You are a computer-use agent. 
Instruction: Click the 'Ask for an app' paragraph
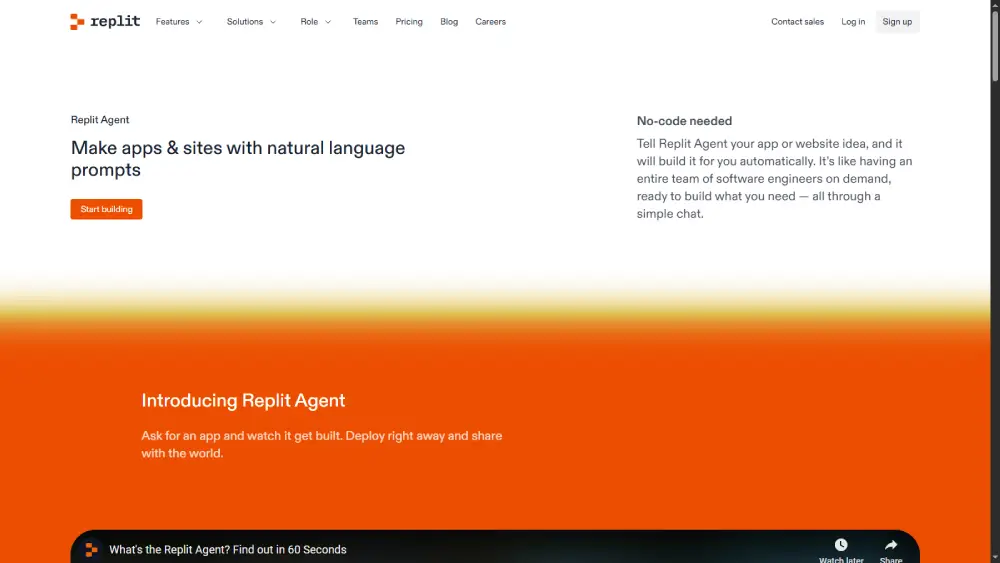(322, 444)
